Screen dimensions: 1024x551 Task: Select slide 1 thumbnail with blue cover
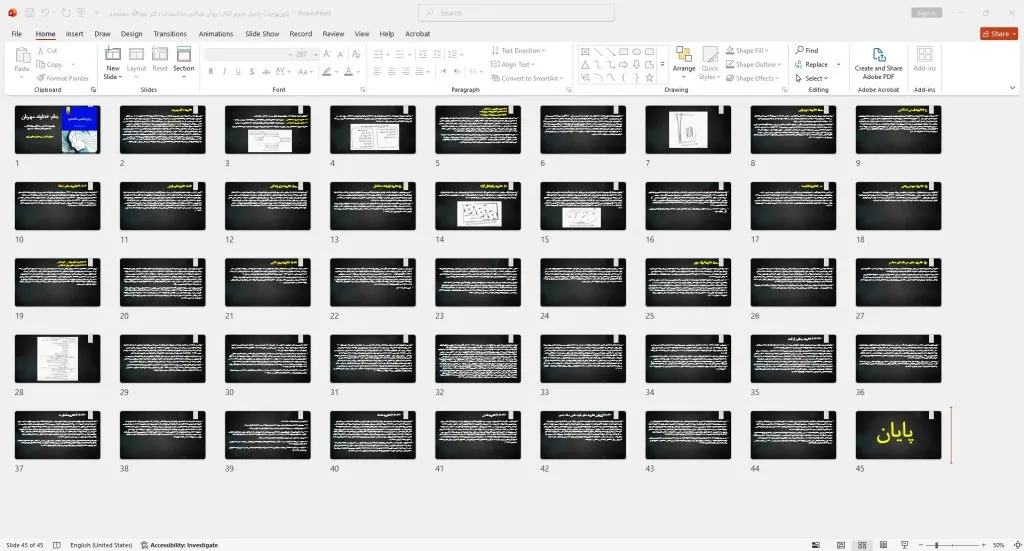[57, 129]
